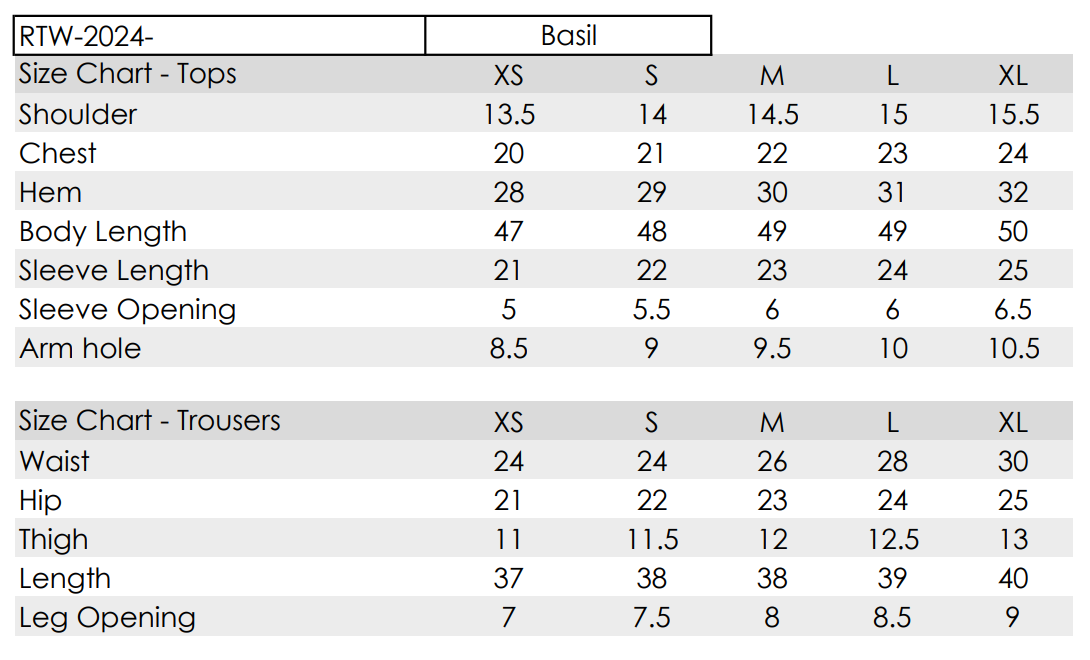Image resolution: width=1090 pixels, height=660 pixels.
Task: Click the RTW-2024- header cell
Action: point(219,35)
